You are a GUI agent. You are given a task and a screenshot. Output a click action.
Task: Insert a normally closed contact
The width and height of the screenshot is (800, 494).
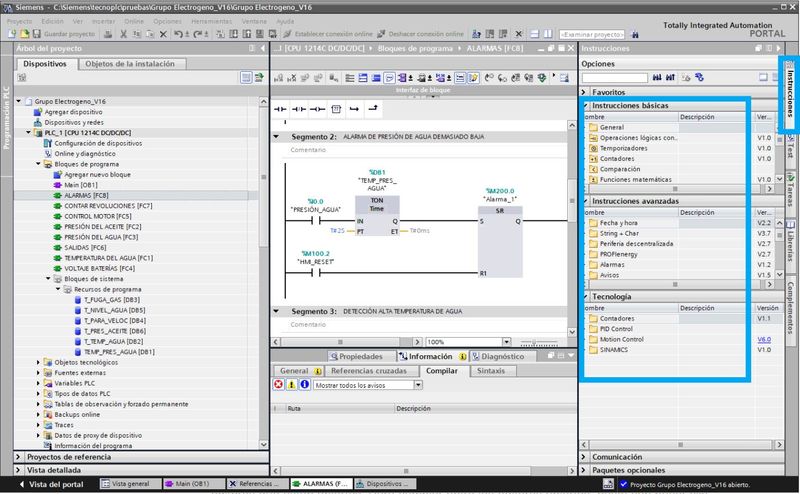pos(298,109)
